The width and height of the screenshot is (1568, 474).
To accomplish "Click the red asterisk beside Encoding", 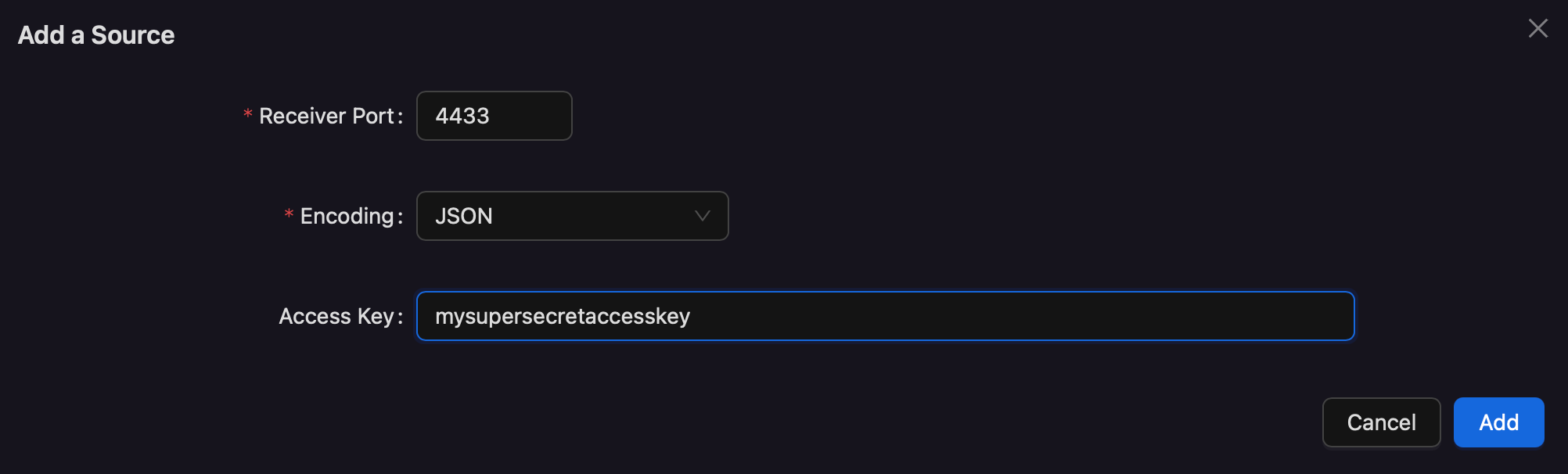I will tap(289, 215).
